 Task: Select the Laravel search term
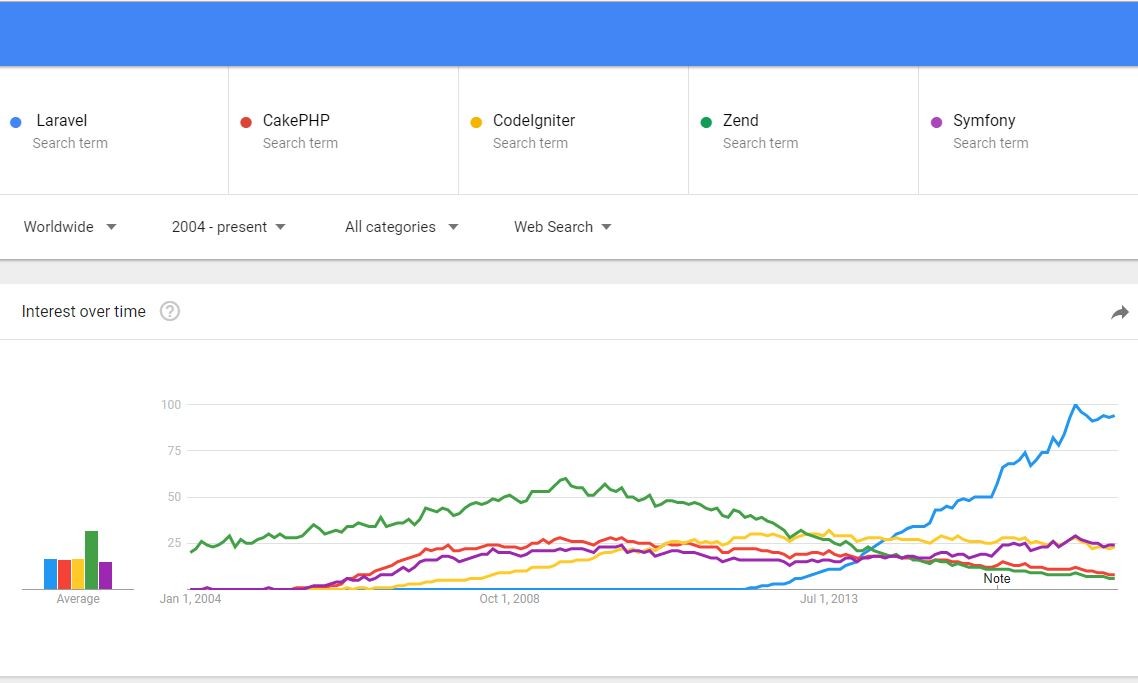[x=62, y=120]
